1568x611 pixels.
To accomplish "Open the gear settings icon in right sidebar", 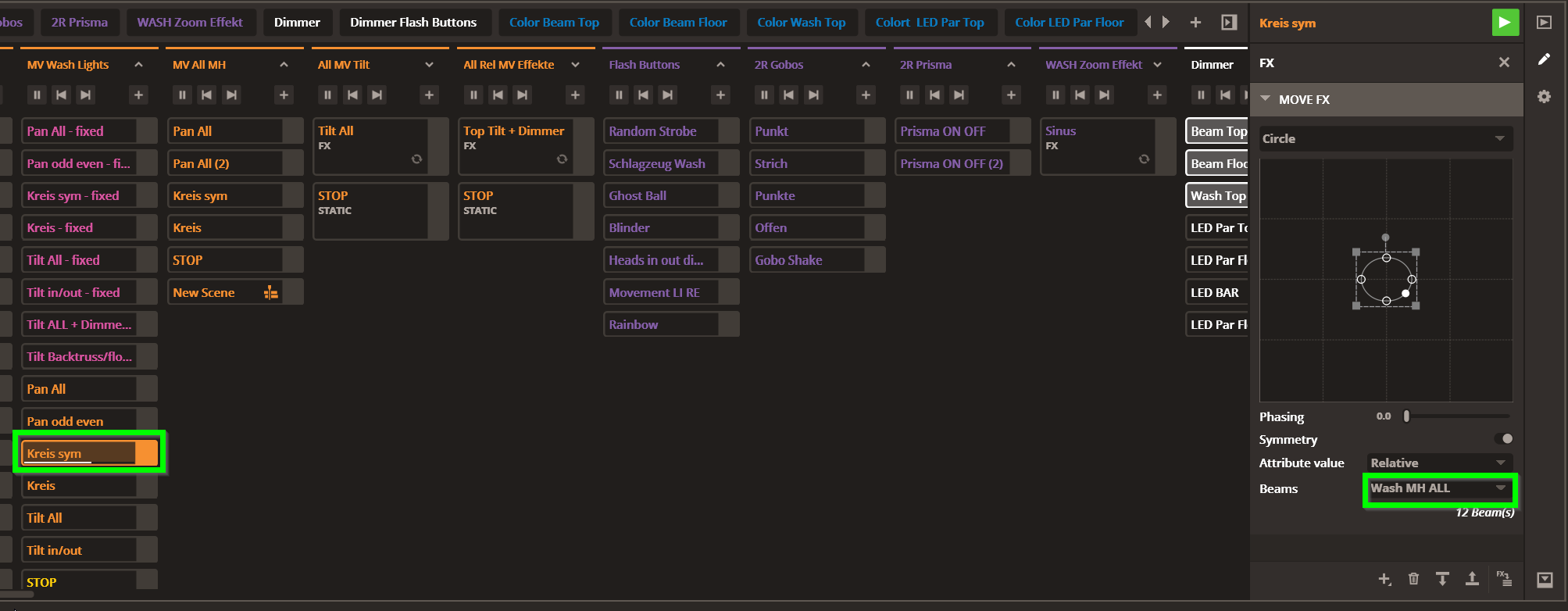I will [x=1544, y=97].
